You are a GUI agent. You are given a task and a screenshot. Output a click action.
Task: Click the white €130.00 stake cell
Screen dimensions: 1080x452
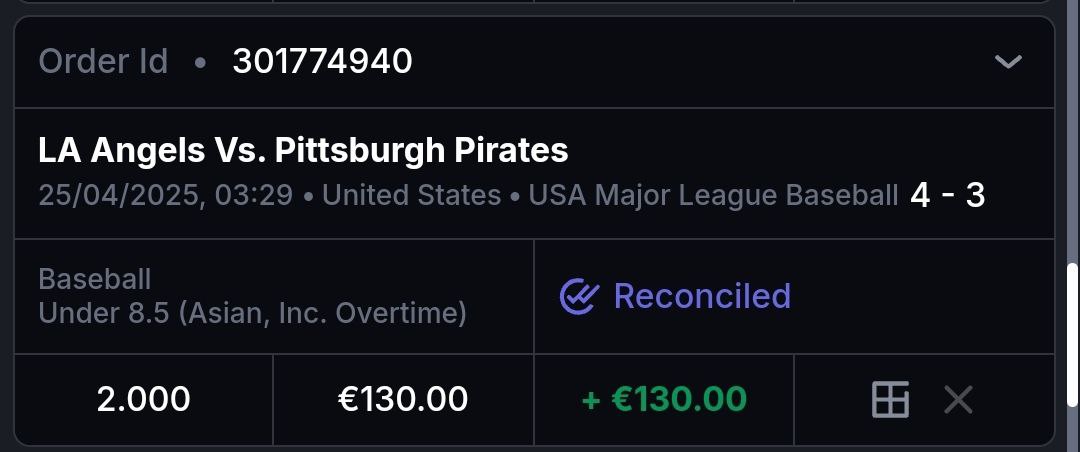click(403, 400)
